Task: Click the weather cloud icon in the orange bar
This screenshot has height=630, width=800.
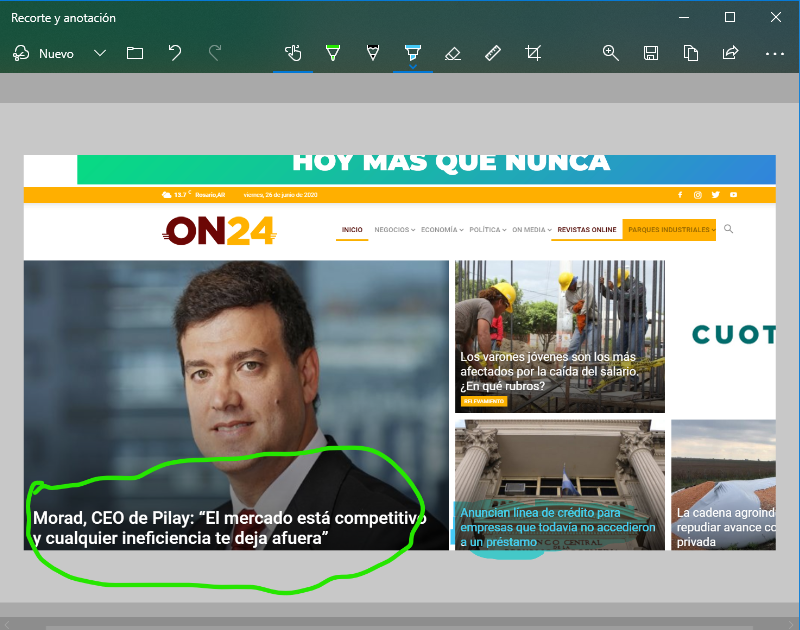Action: tap(166, 194)
